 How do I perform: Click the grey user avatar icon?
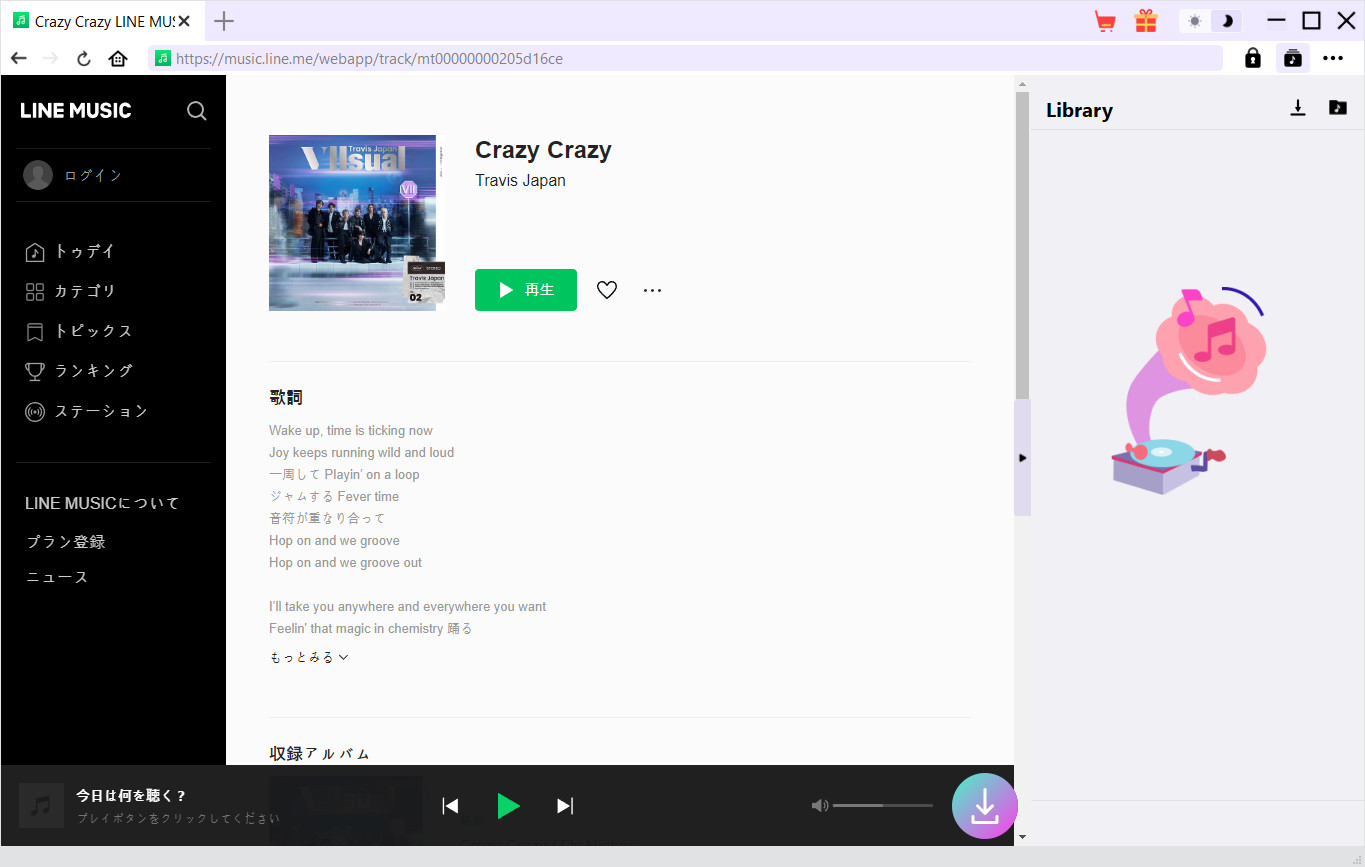tap(38, 175)
